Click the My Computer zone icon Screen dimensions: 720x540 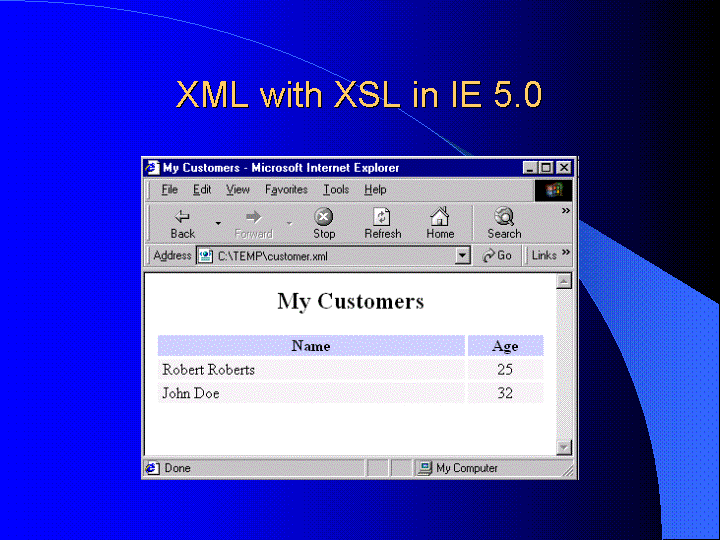(x=425, y=468)
